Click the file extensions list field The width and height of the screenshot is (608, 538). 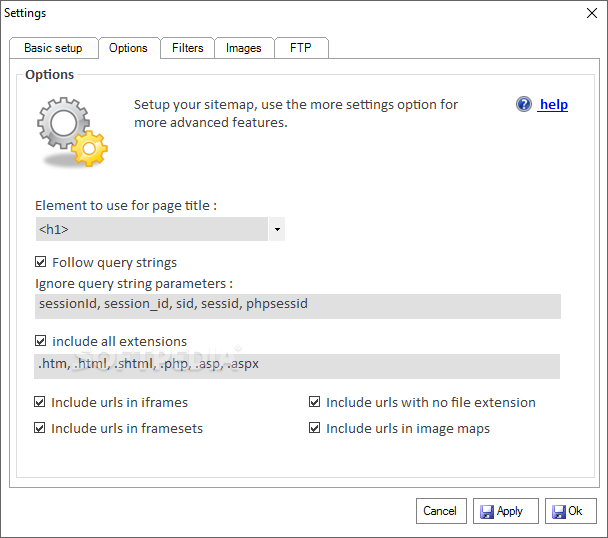tap(297, 365)
